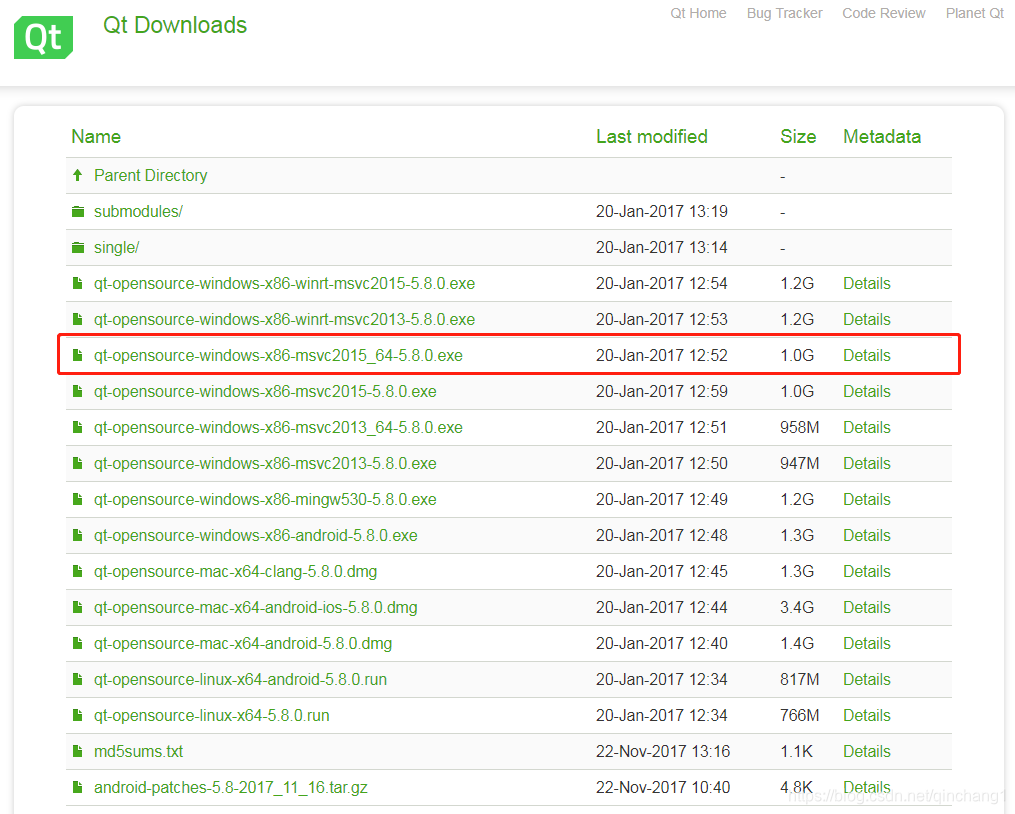Click the folder icon beside single/
This screenshot has height=814, width=1015.
point(78,247)
